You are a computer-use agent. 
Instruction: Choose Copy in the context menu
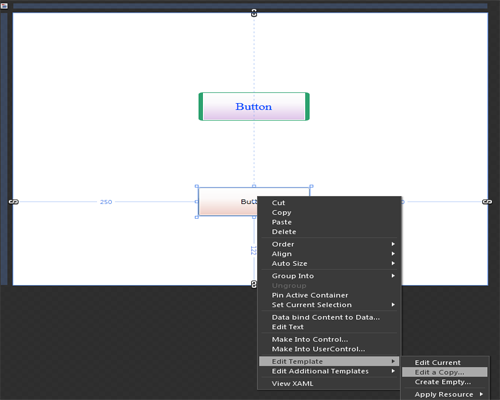pyautogui.click(x=329, y=212)
